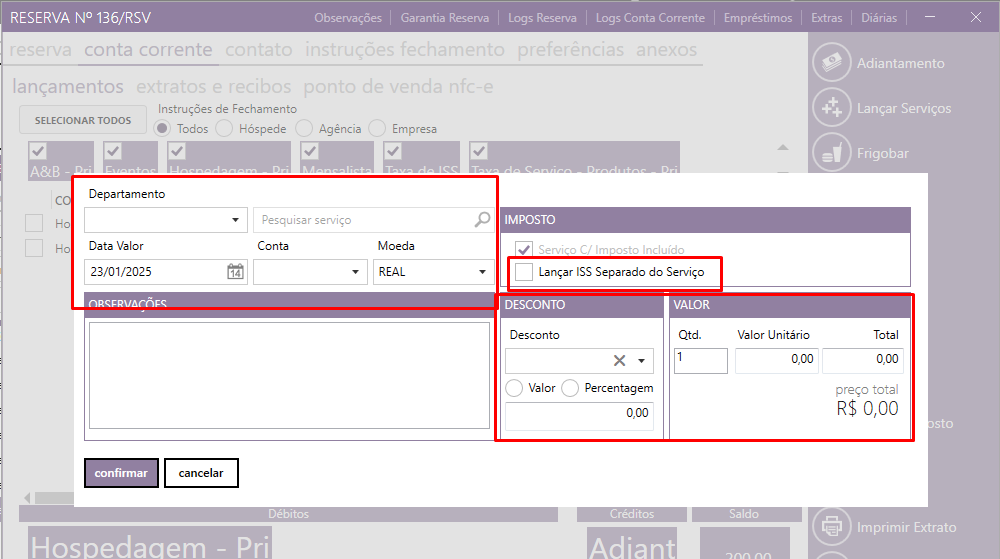Image resolution: width=1000 pixels, height=559 pixels.
Task: Select the Valor discount radio button
Action: click(515, 388)
